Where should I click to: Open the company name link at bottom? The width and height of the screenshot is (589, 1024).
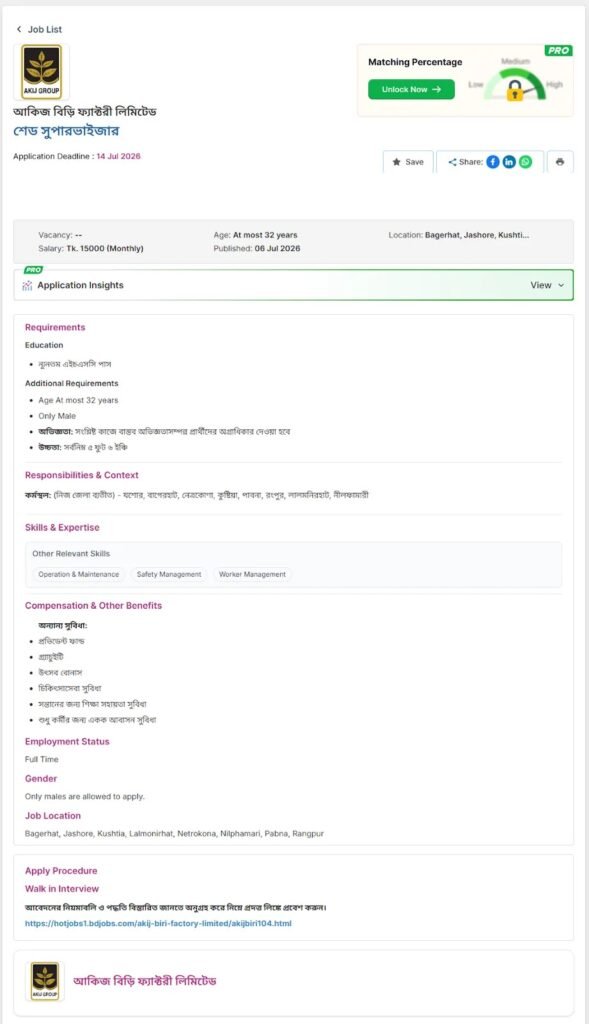click(144, 981)
